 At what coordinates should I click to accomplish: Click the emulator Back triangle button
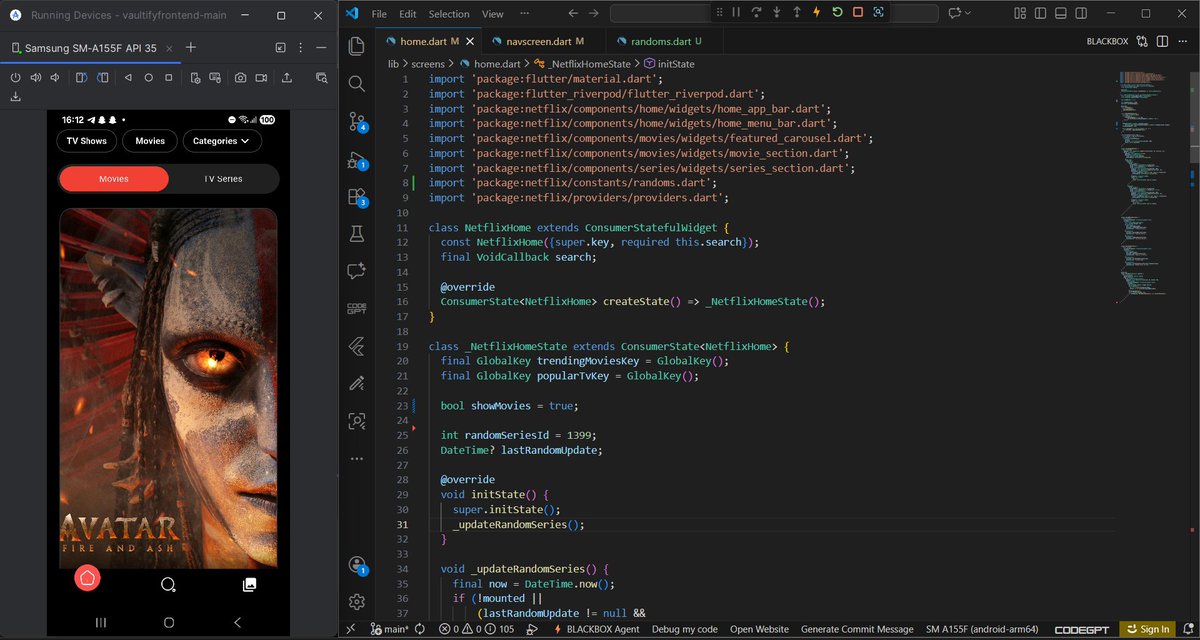(128, 77)
